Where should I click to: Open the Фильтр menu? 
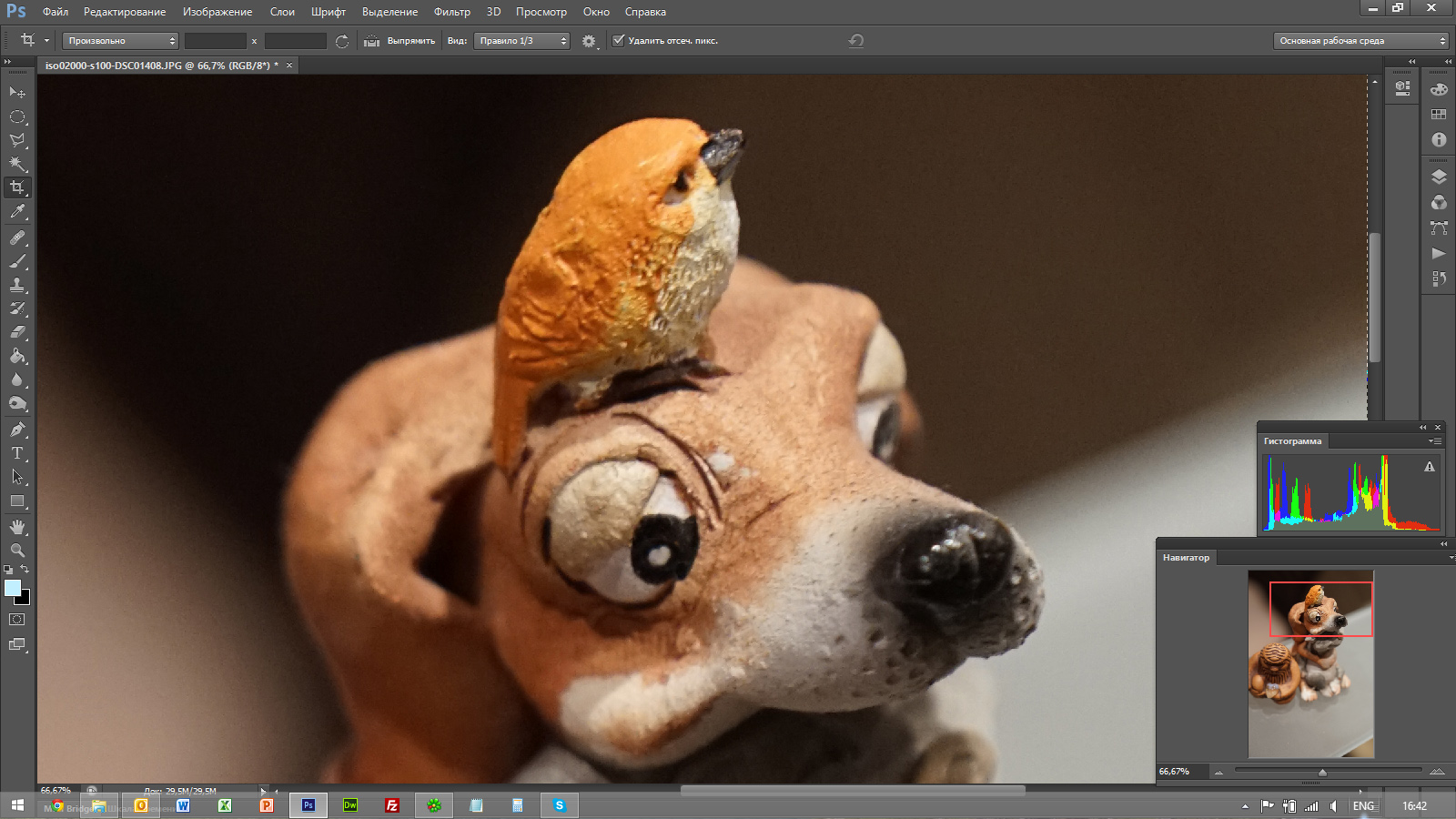coord(451,12)
